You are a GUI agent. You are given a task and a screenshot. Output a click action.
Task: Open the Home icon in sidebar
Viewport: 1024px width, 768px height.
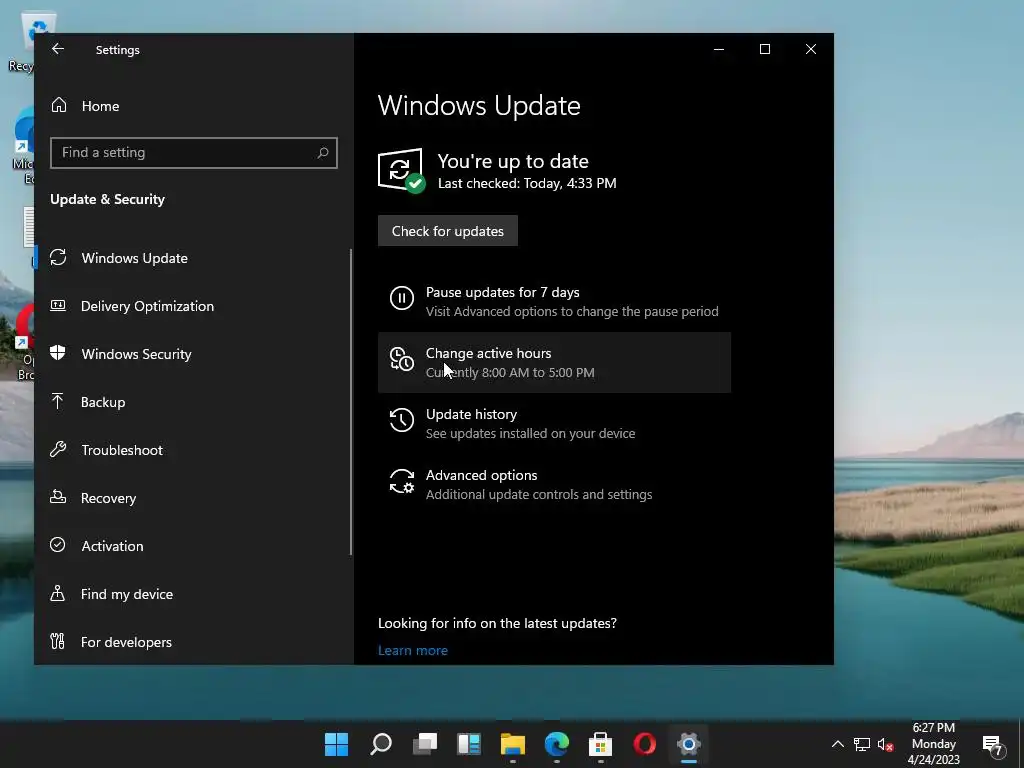[x=59, y=105]
